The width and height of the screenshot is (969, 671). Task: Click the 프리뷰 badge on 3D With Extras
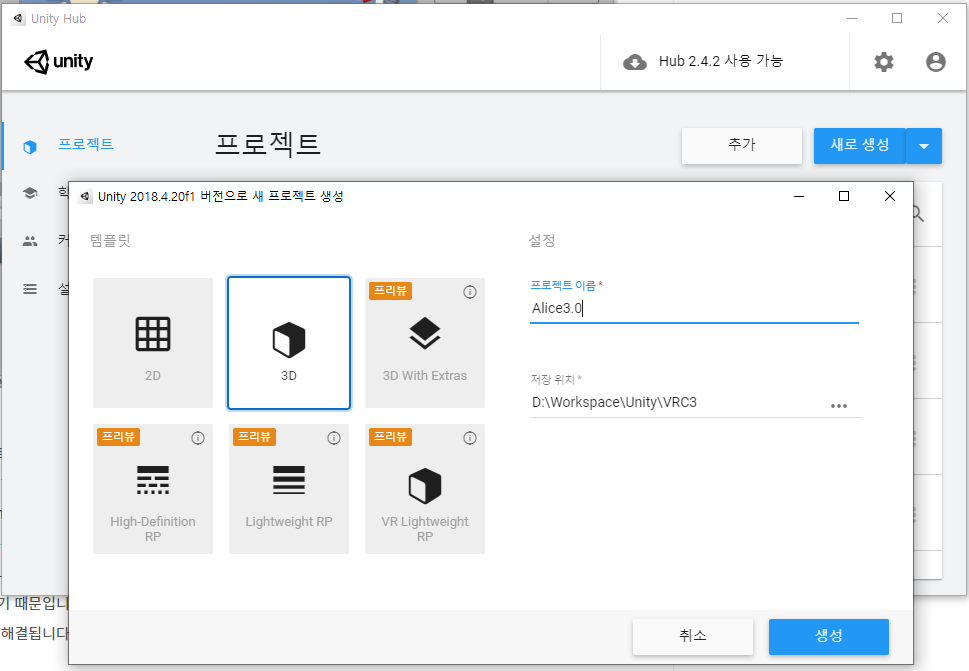[391, 291]
